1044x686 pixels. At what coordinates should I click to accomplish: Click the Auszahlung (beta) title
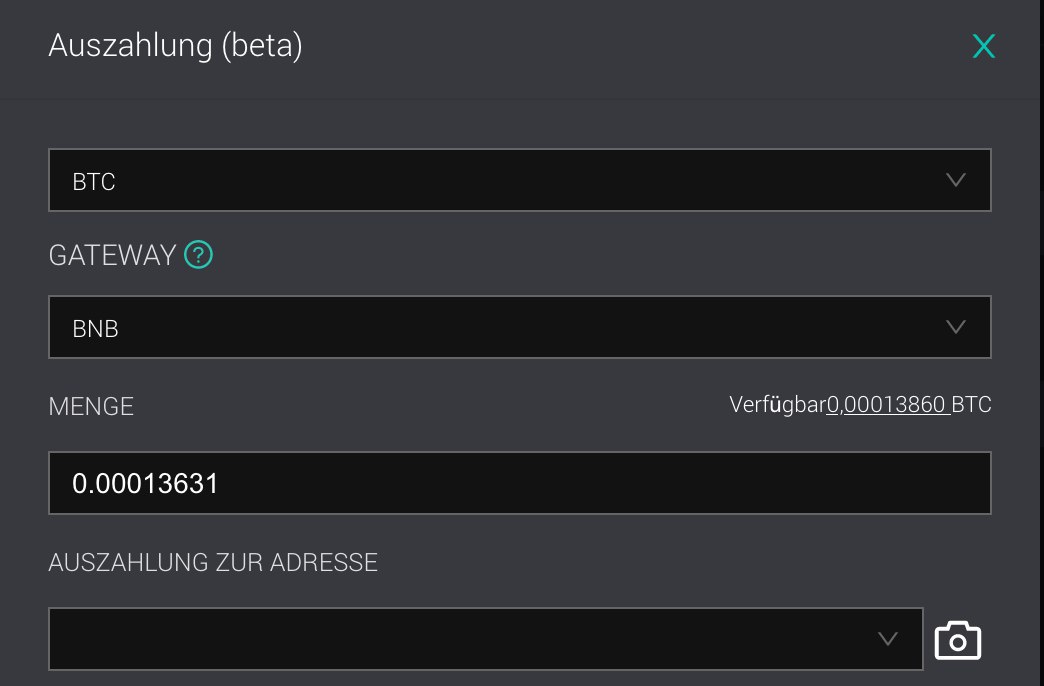176,46
